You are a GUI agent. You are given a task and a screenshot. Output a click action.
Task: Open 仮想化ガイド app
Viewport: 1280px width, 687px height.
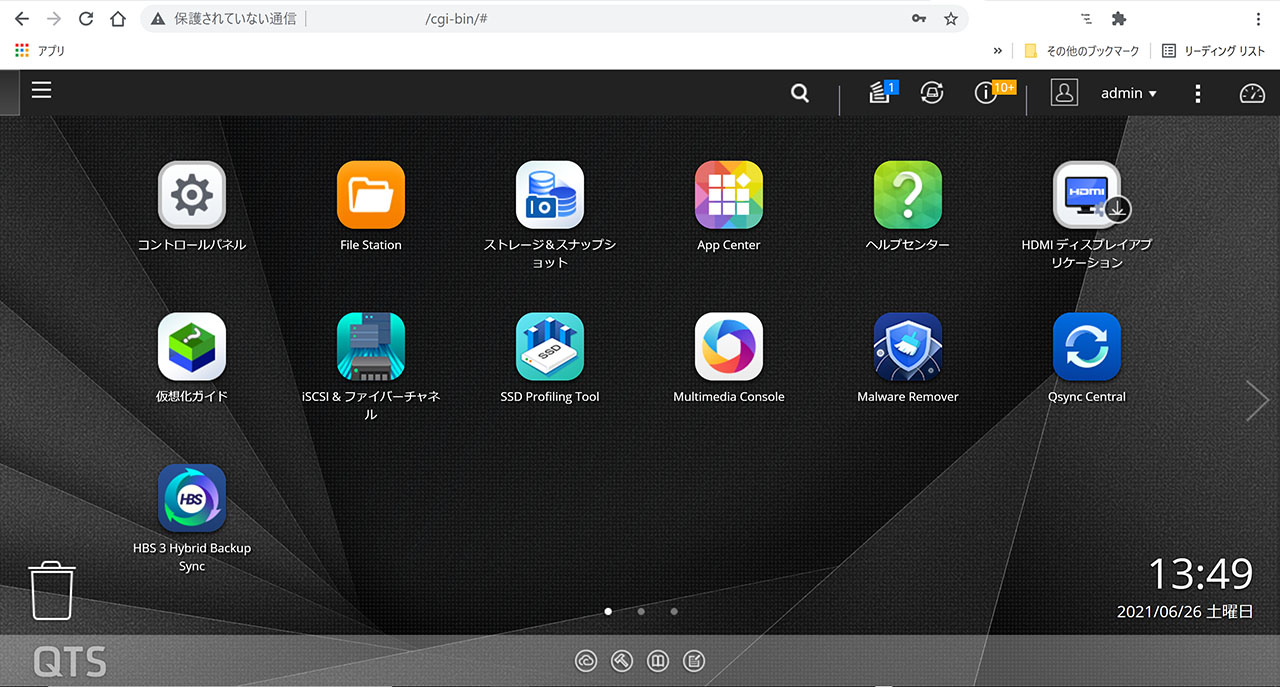pyautogui.click(x=191, y=347)
